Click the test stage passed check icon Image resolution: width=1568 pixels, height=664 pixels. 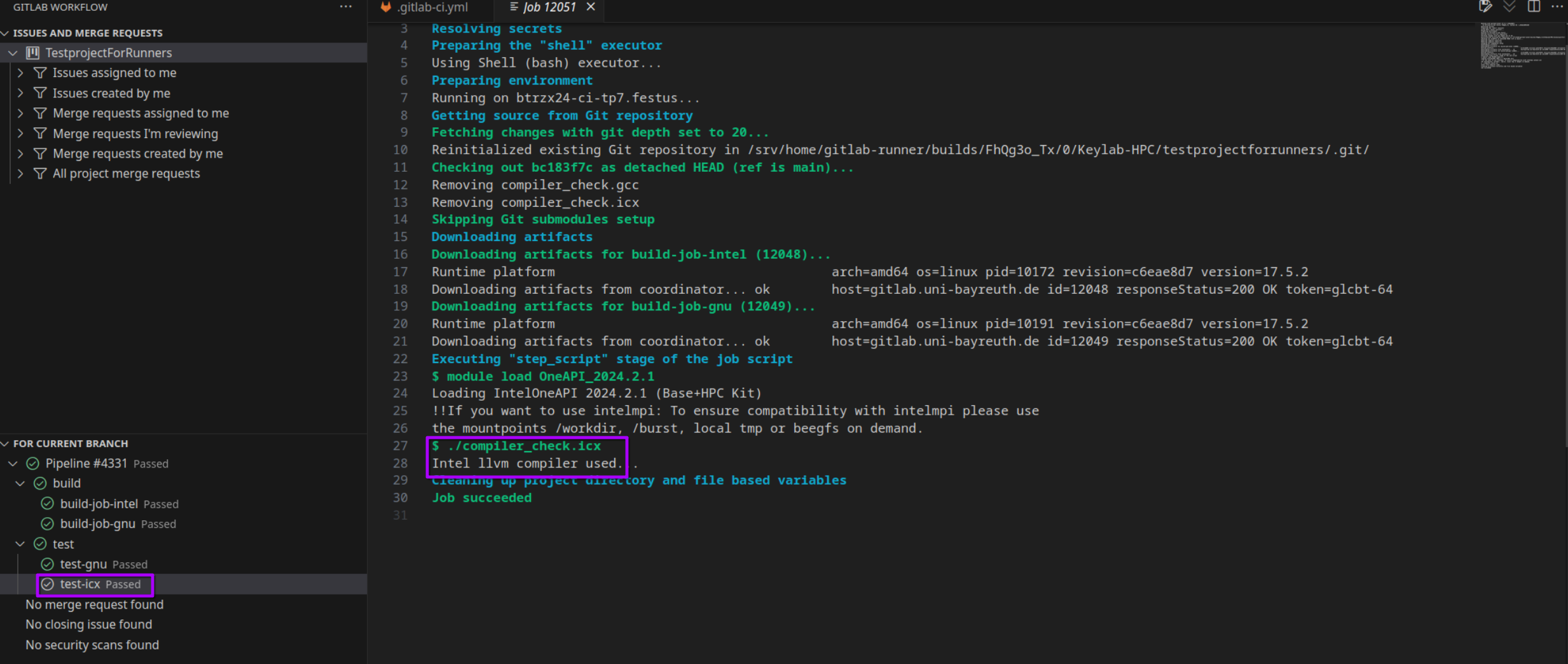click(x=40, y=544)
